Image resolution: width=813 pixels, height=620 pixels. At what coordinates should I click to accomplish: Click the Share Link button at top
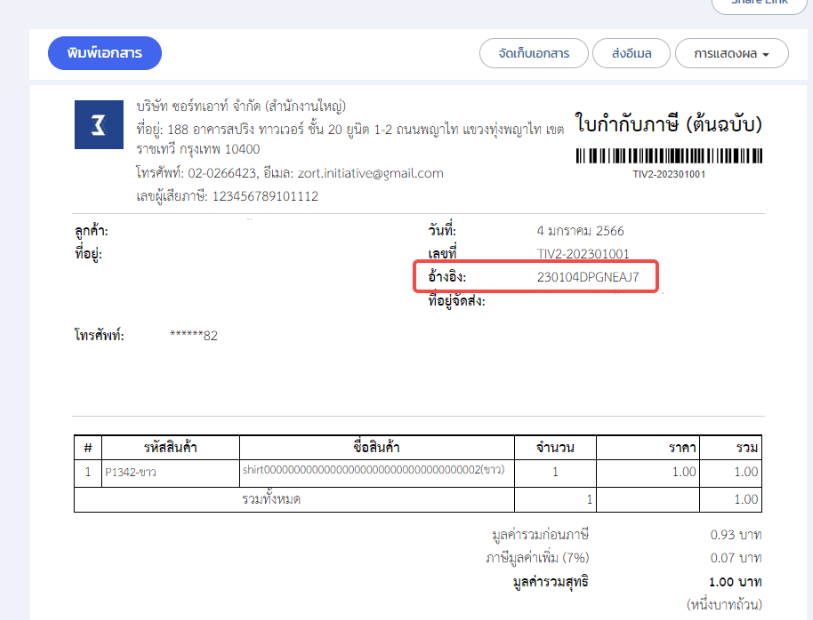coord(759,3)
